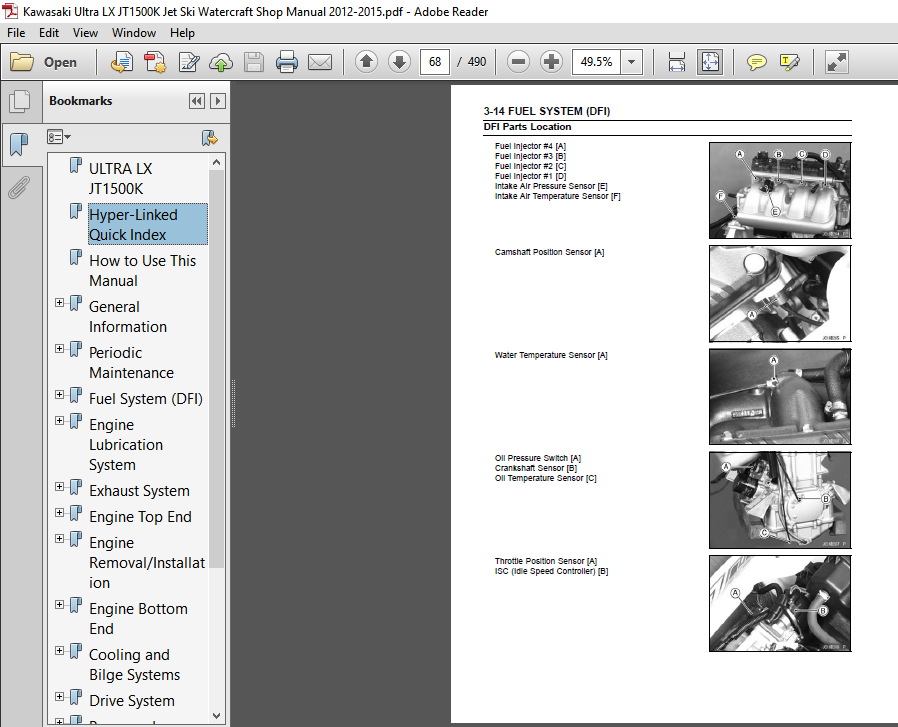The image size is (898, 727).
Task: Click bookmarks scrollbar down arrow
Action: pos(216,716)
